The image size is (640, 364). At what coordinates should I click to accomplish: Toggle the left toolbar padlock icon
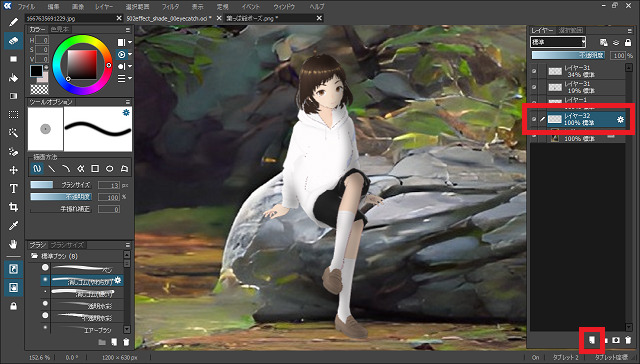[13, 306]
